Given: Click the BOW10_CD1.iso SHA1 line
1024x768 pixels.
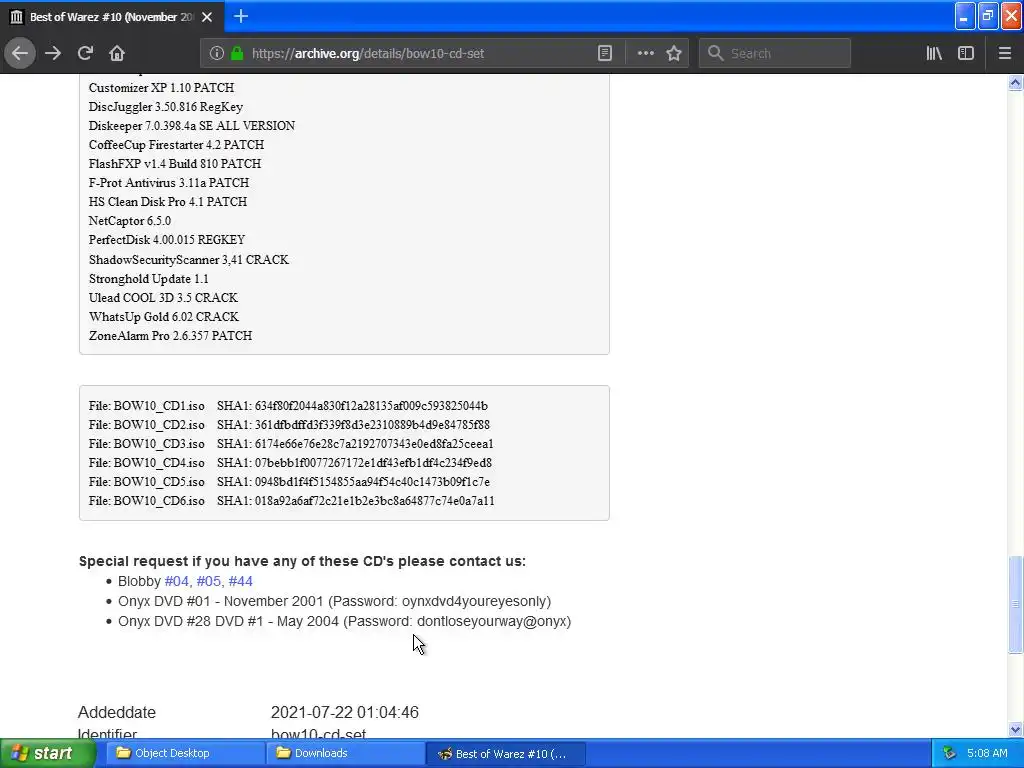Looking at the screenshot, I should [x=288, y=406].
